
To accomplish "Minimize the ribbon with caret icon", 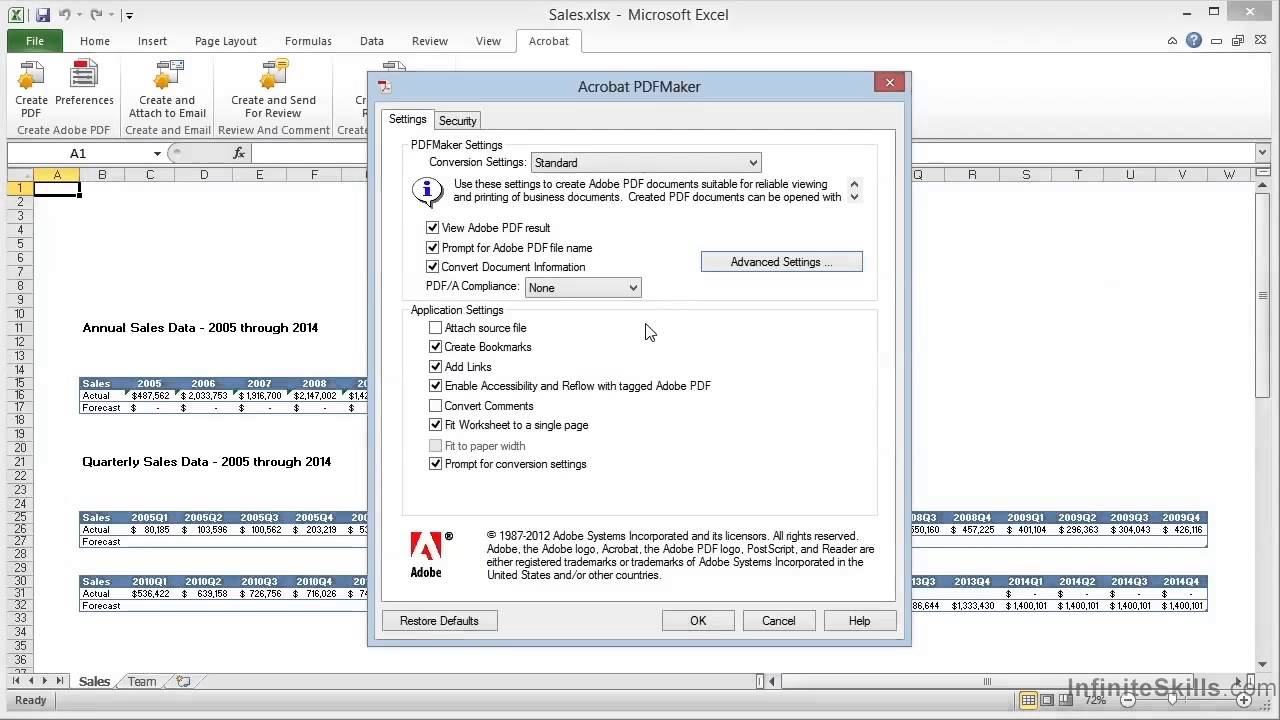I will (1172, 41).
